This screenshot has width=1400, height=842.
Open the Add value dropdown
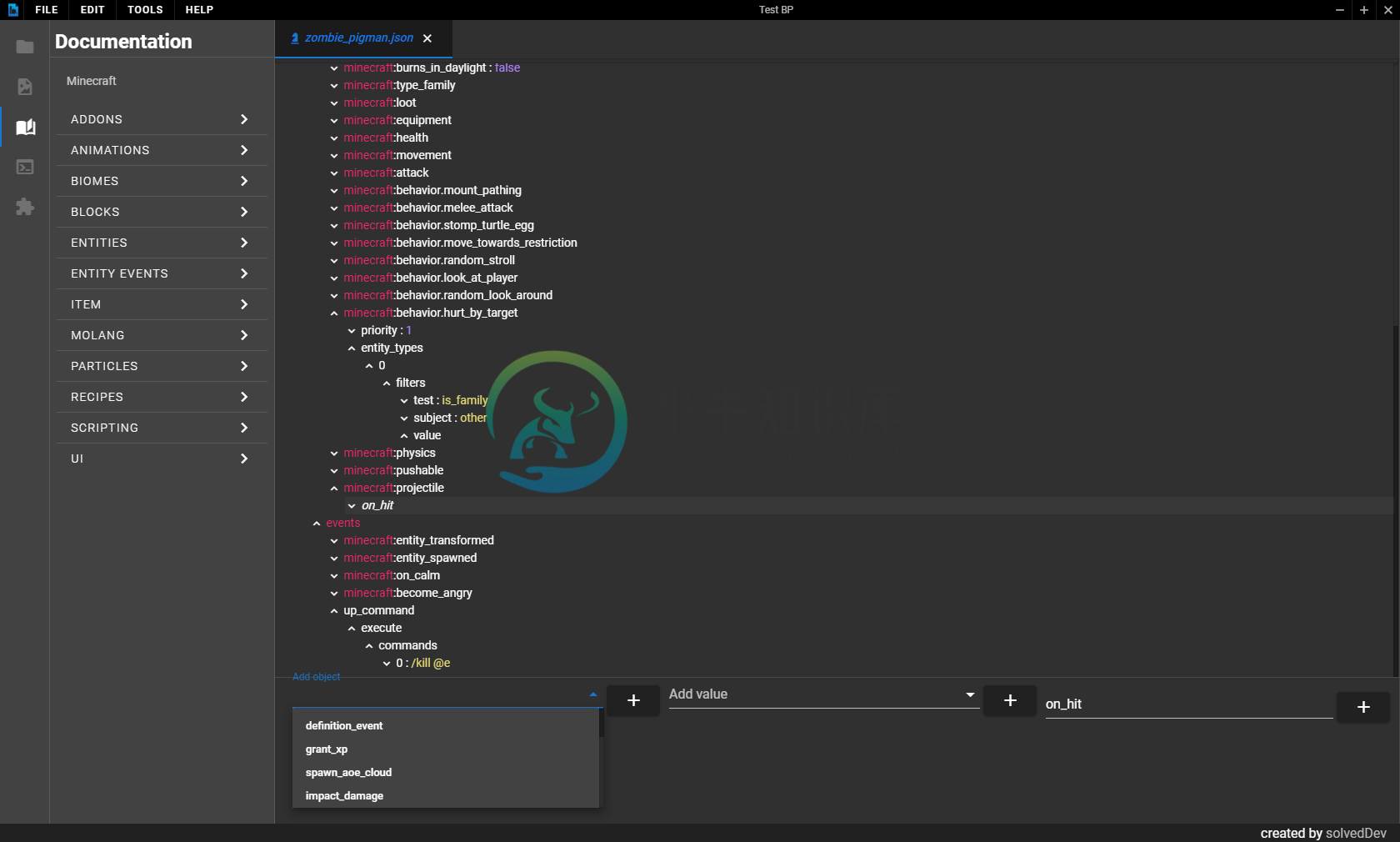823,694
